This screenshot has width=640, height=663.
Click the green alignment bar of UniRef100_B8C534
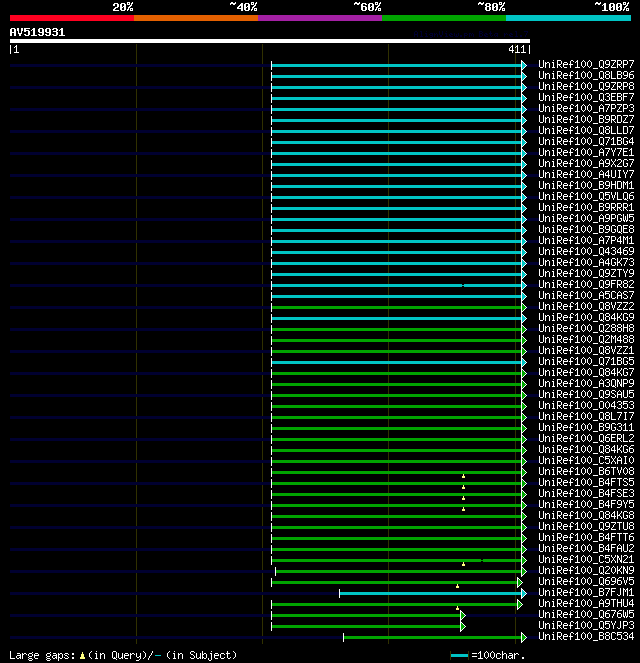coord(432,637)
